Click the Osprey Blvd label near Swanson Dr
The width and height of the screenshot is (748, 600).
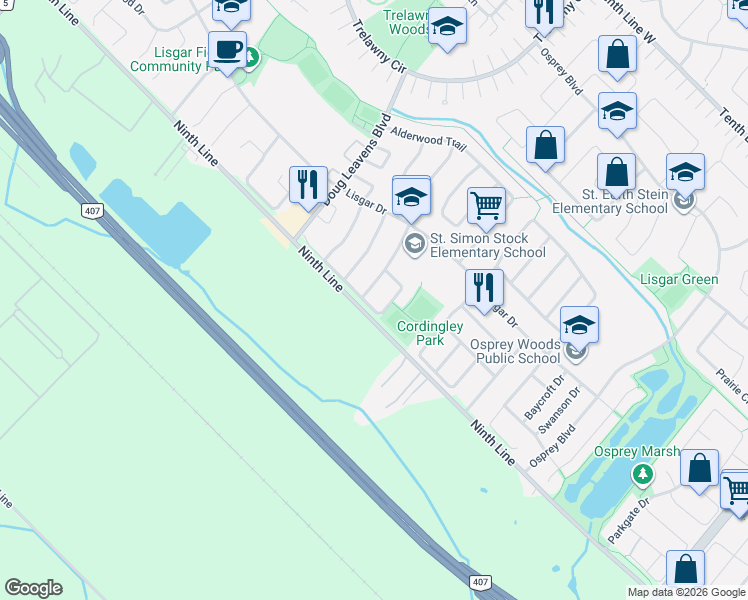(552, 446)
